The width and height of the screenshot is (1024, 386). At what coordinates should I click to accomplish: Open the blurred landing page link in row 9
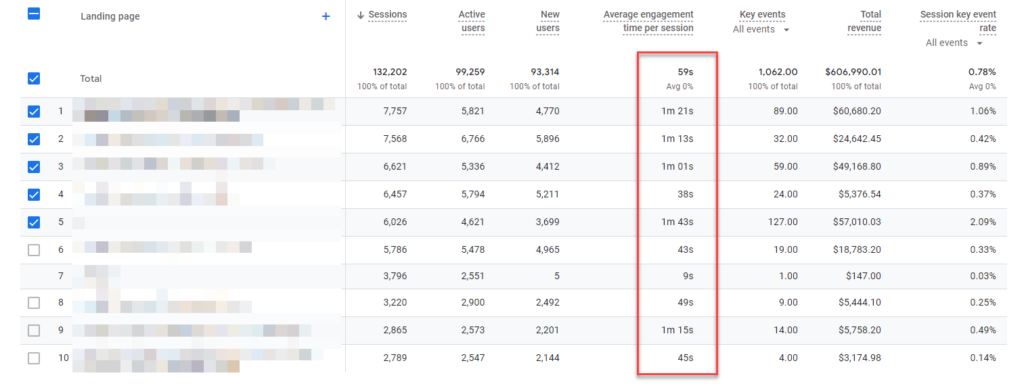[192, 331]
